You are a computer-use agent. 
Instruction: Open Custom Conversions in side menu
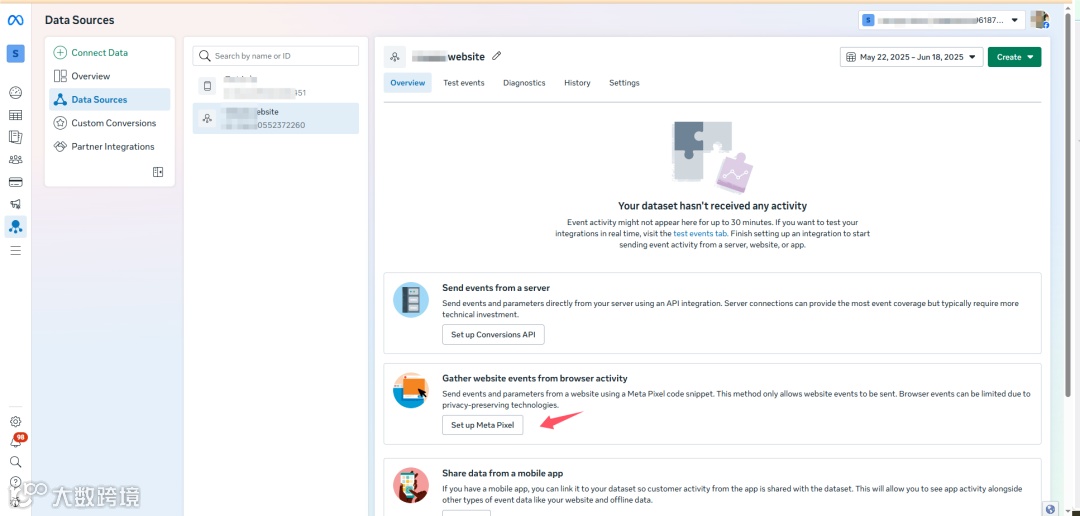tap(110, 123)
